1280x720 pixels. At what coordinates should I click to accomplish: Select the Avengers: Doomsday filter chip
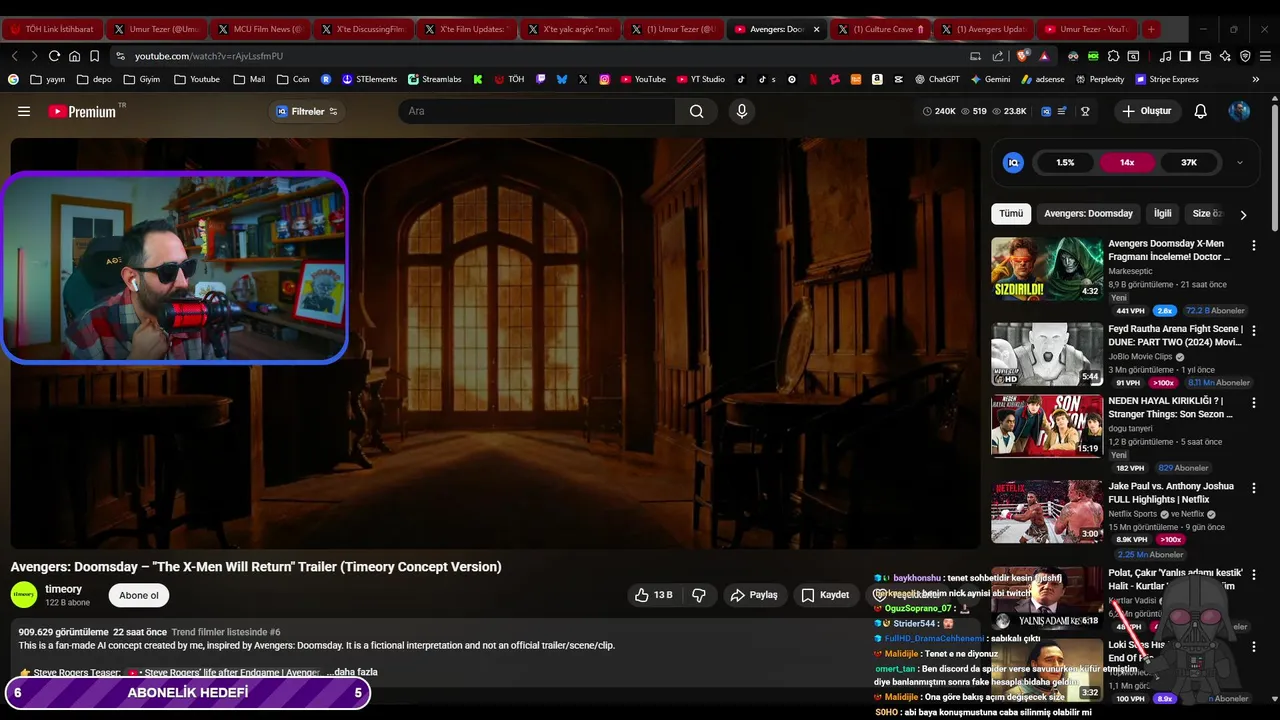(1088, 214)
